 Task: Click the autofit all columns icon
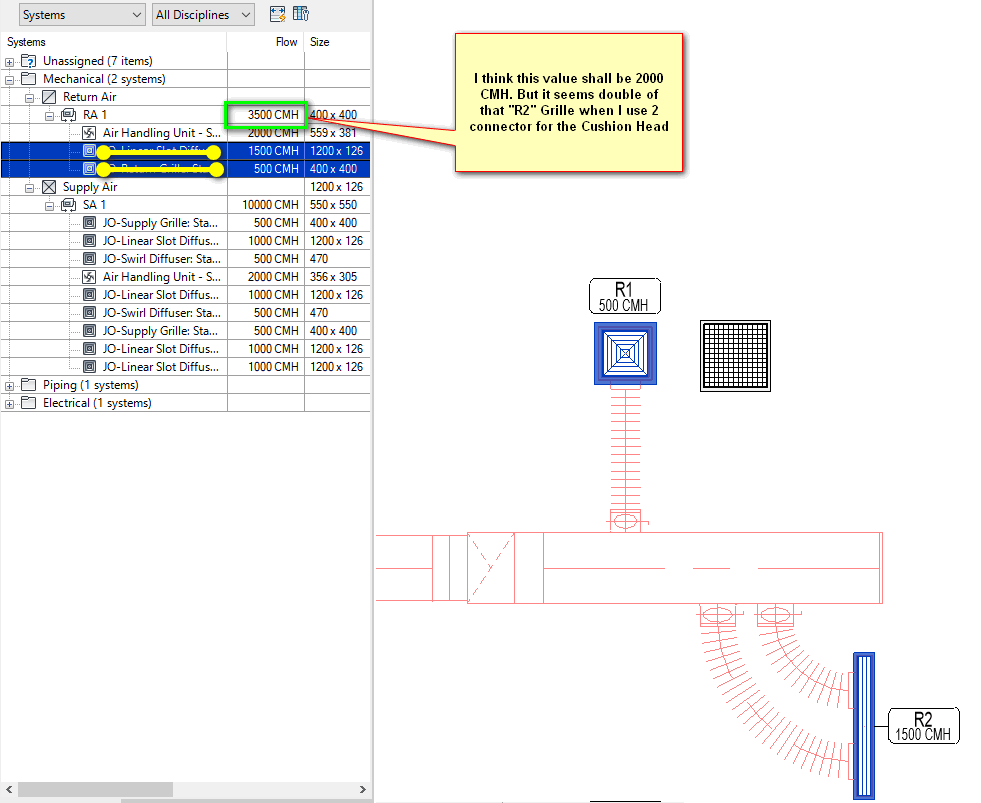pos(277,14)
